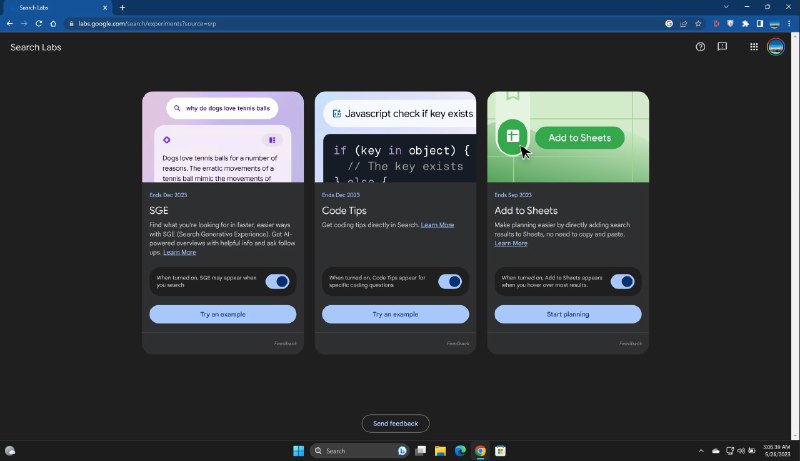
Task: Open the Help icon in Search Labs header
Action: (x=700, y=47)
